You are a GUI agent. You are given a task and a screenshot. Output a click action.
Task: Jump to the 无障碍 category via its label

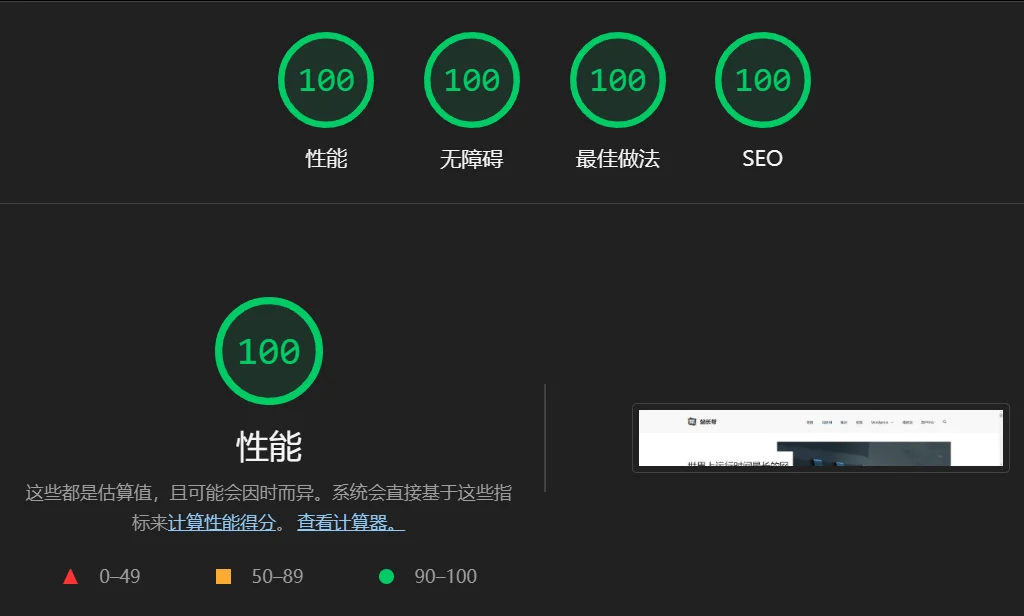[471, 159]
